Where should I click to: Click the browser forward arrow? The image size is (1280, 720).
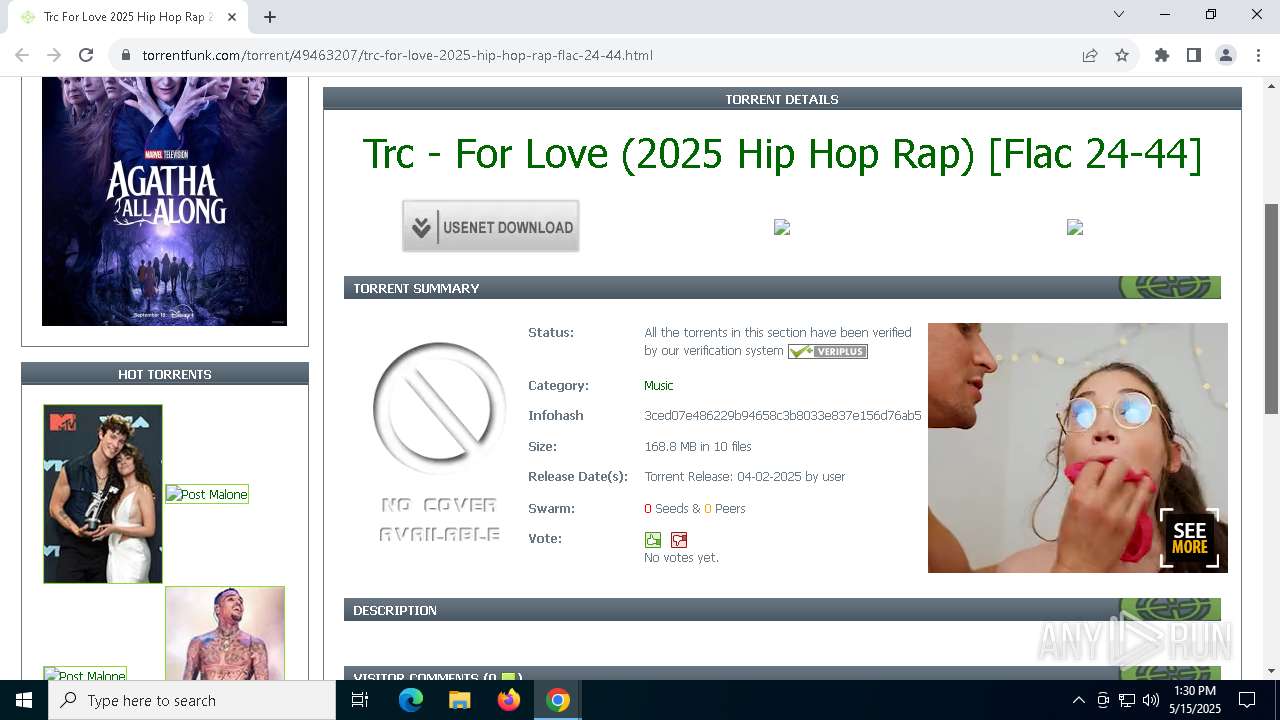coord(54,55)
